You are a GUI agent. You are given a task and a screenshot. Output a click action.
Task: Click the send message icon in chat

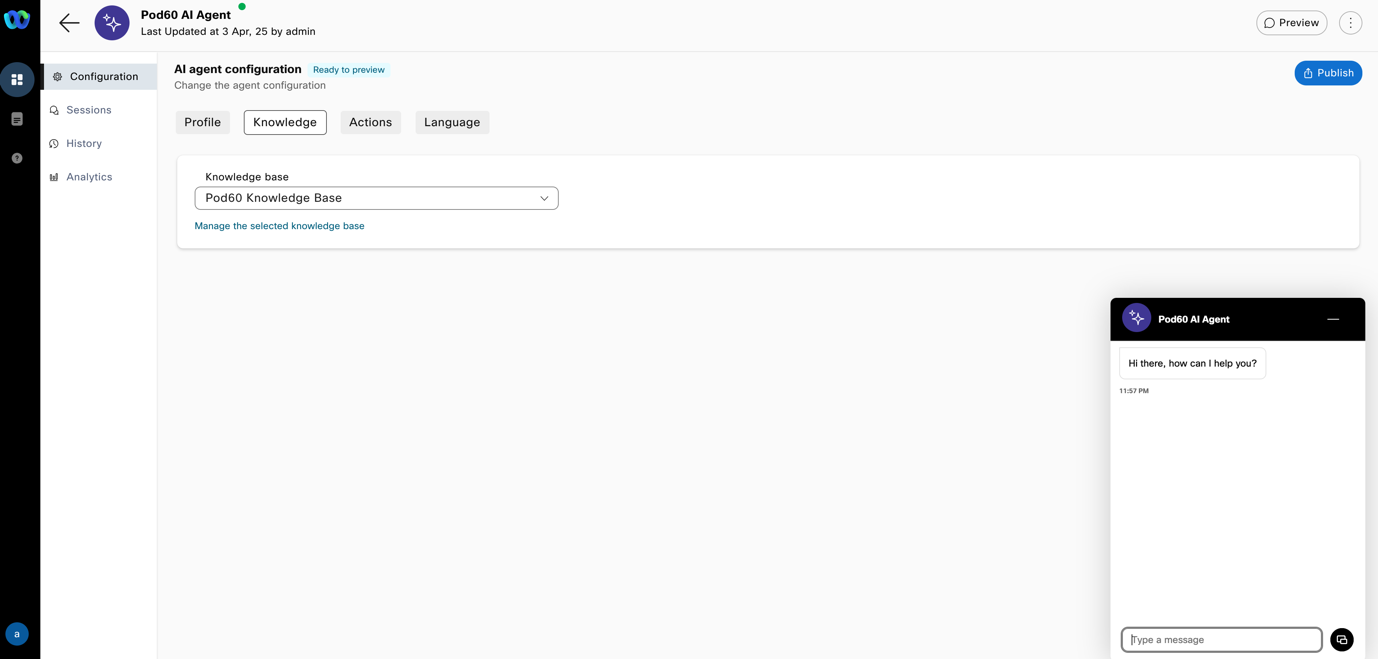(x=1341, y=640)
